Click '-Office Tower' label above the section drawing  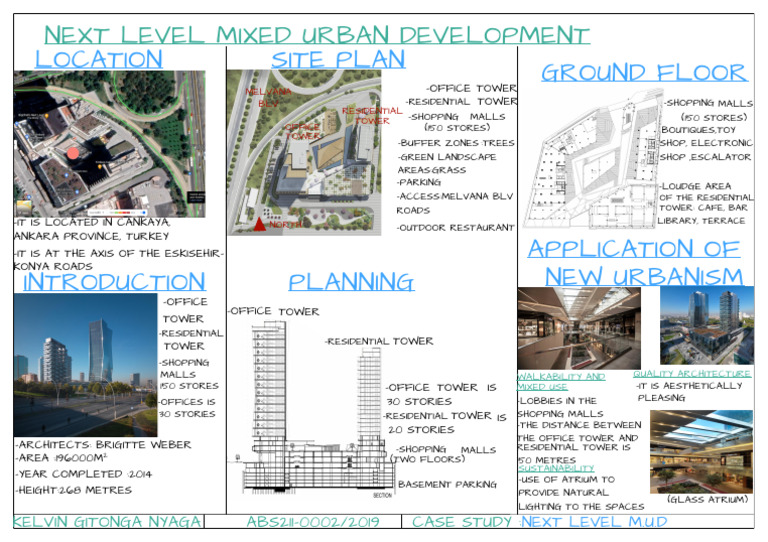273,311
